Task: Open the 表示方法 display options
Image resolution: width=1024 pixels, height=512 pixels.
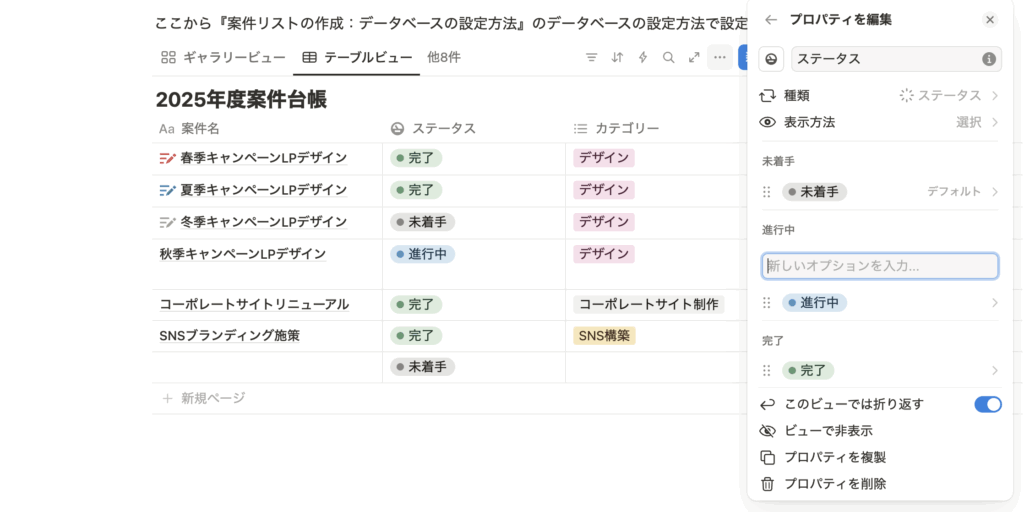Action: (x=880, y=122)
